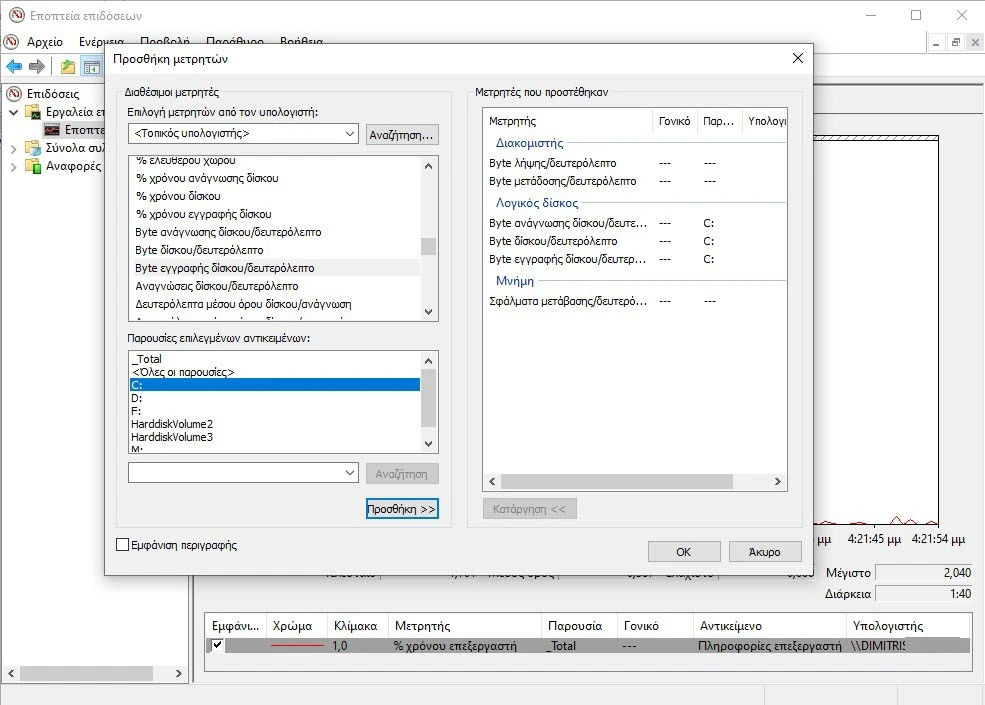Collapse the Εργαλεία tree branch
Screen dimensions: 985x705
click(12, 111)
